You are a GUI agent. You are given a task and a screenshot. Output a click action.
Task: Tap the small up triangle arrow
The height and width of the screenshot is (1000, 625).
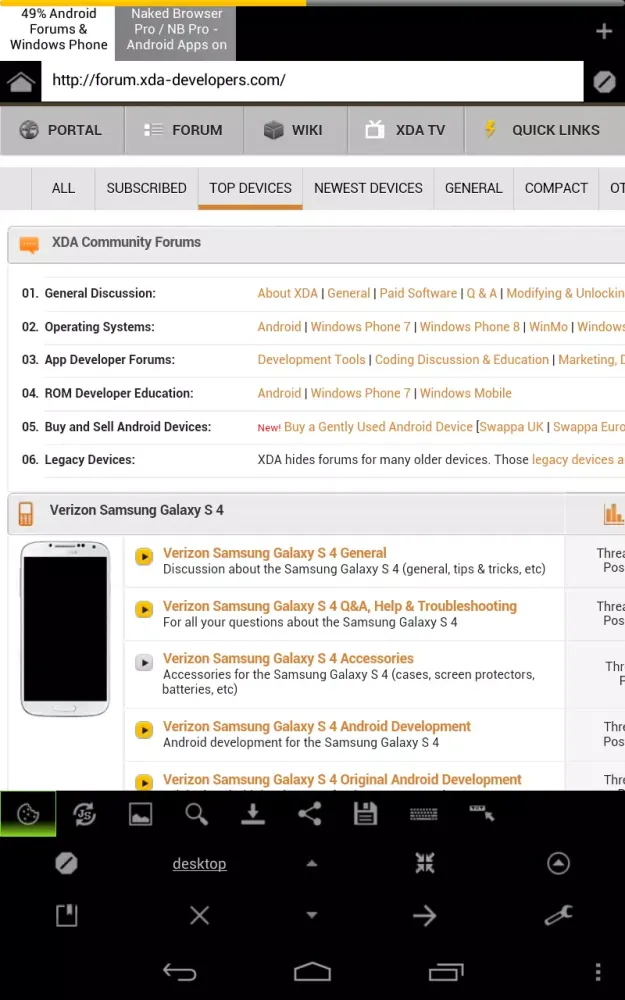click(311, 864)
